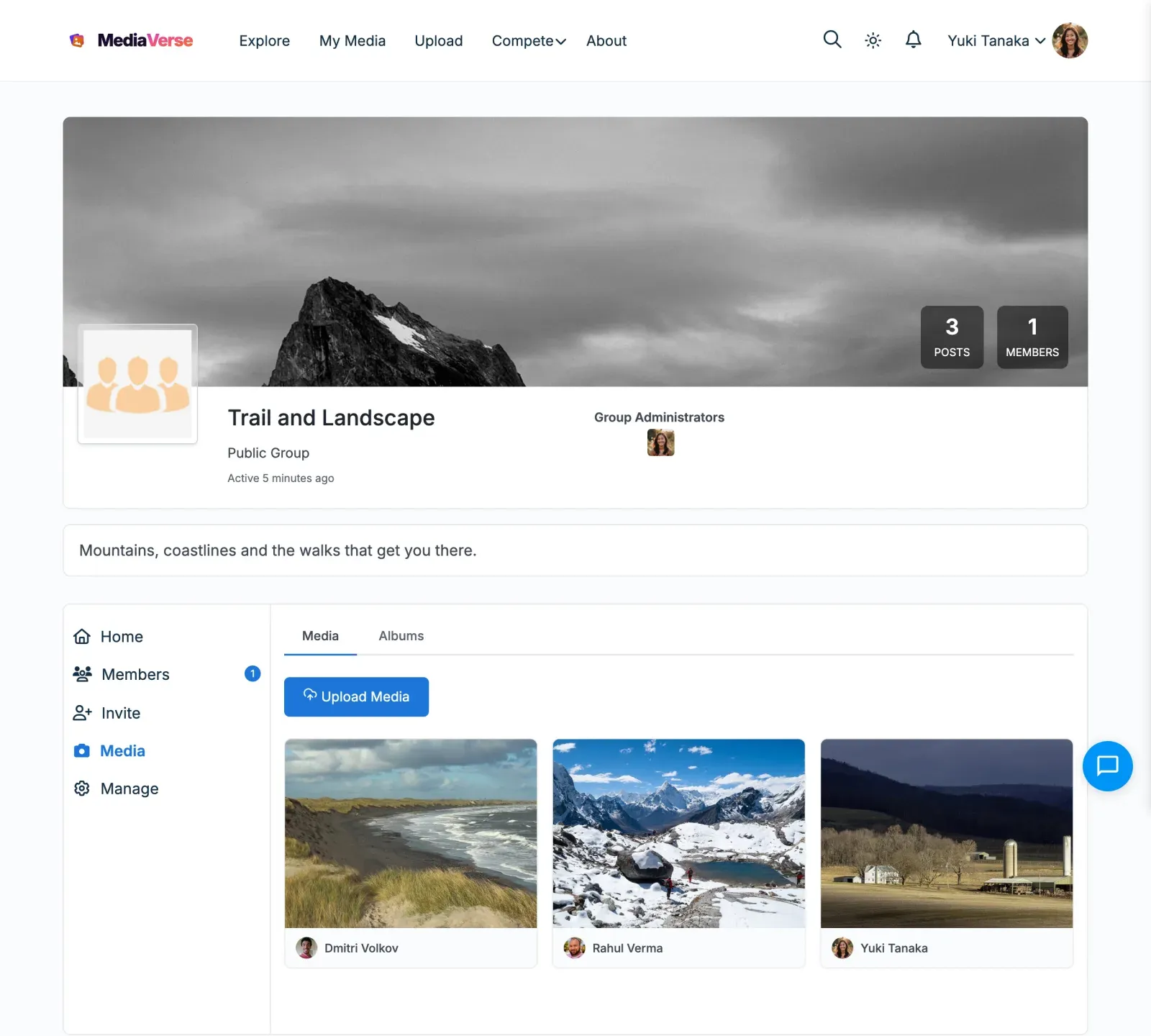Screen dimensions: 1151x1036
Task: Open the floating chat bubble button
Action: [1107, 765]
